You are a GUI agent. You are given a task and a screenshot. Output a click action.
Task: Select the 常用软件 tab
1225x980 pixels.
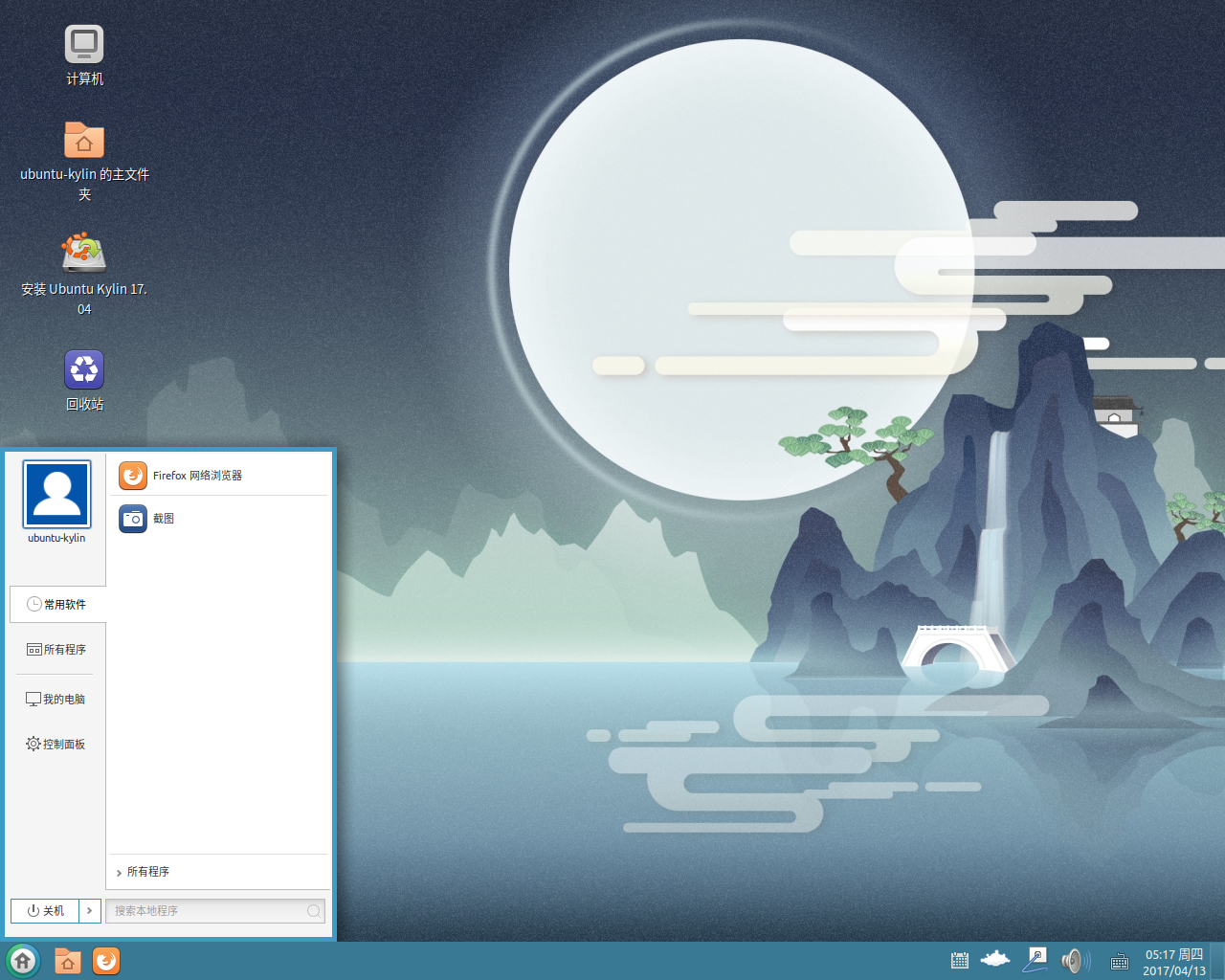57,605
